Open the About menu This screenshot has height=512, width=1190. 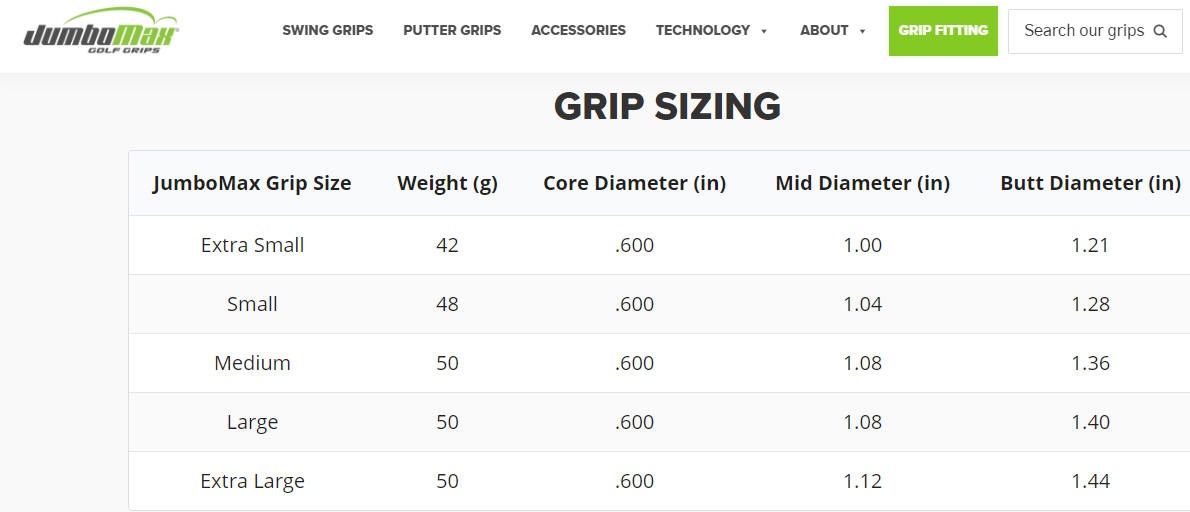tap(824, 30)
